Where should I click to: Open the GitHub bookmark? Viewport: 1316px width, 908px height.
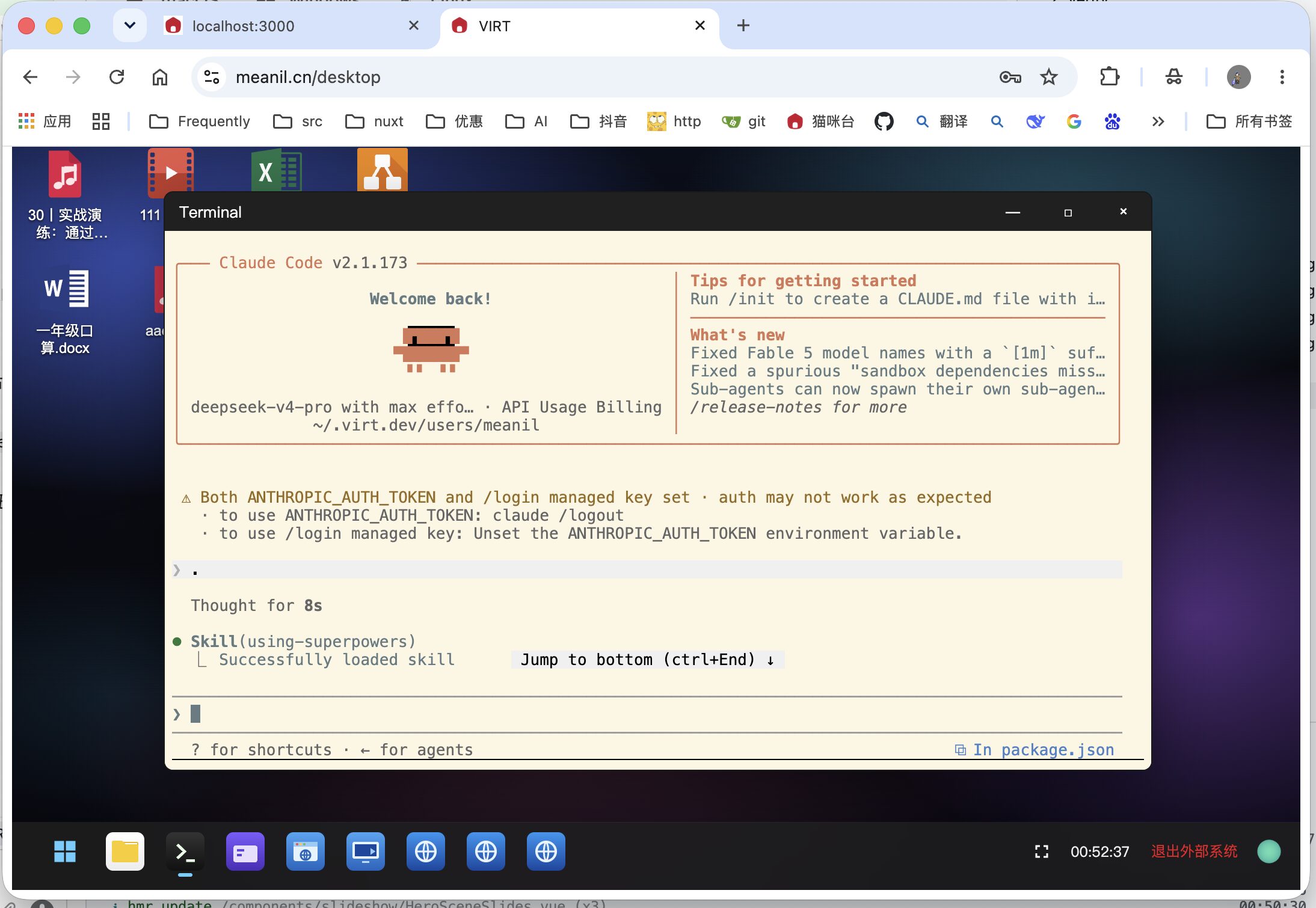tap(884, 121)
